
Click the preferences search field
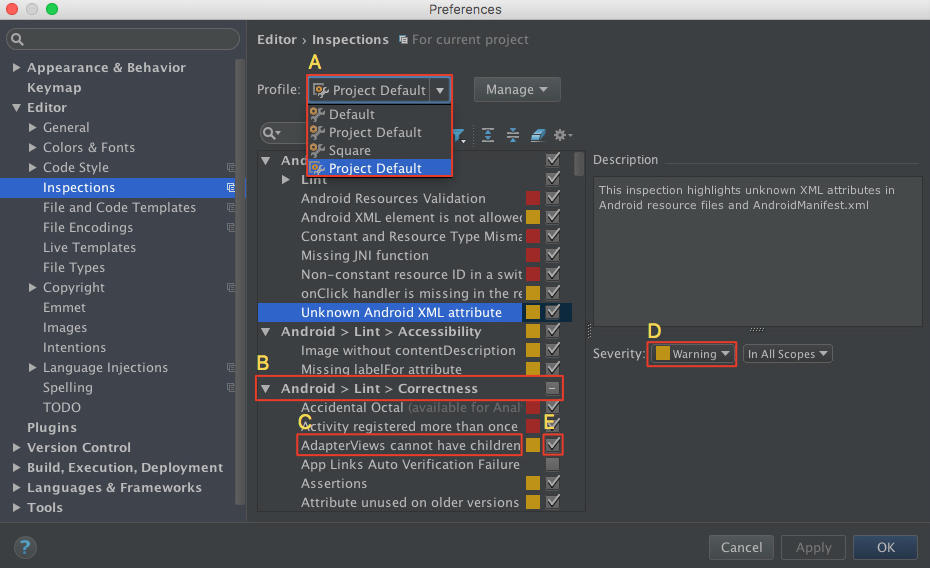coord(124,40)
